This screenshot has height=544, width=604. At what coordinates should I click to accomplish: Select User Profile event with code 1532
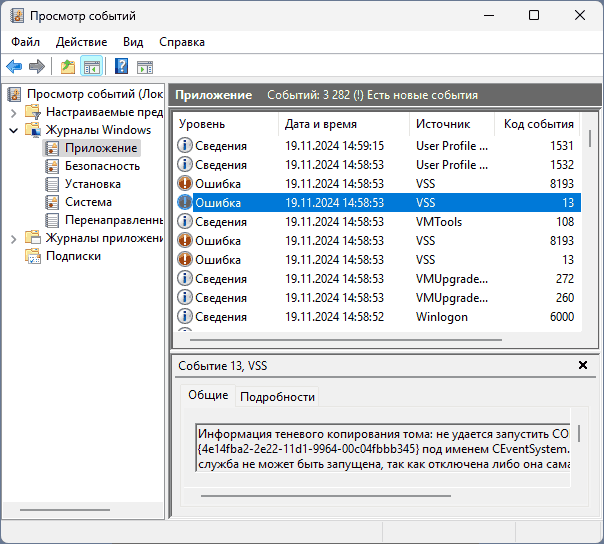coord(379,165)
